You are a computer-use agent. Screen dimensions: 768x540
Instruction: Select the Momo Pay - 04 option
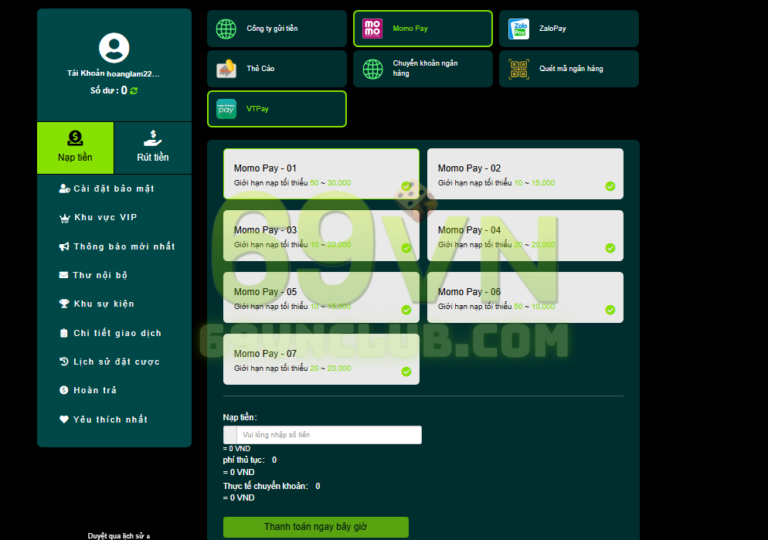[x=525, y=236]
